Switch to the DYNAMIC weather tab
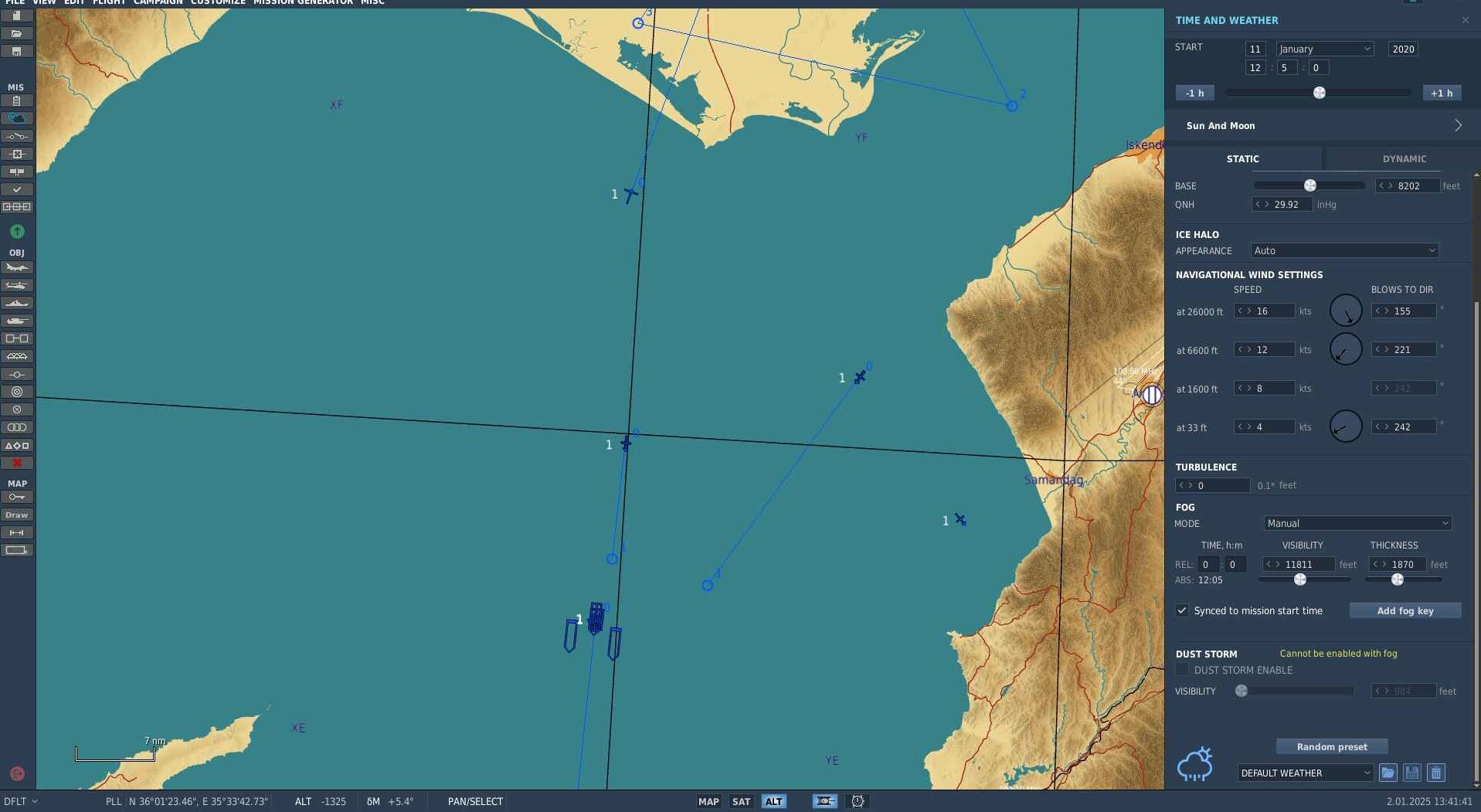The image size is (1481, 812). click(1404, 158)
